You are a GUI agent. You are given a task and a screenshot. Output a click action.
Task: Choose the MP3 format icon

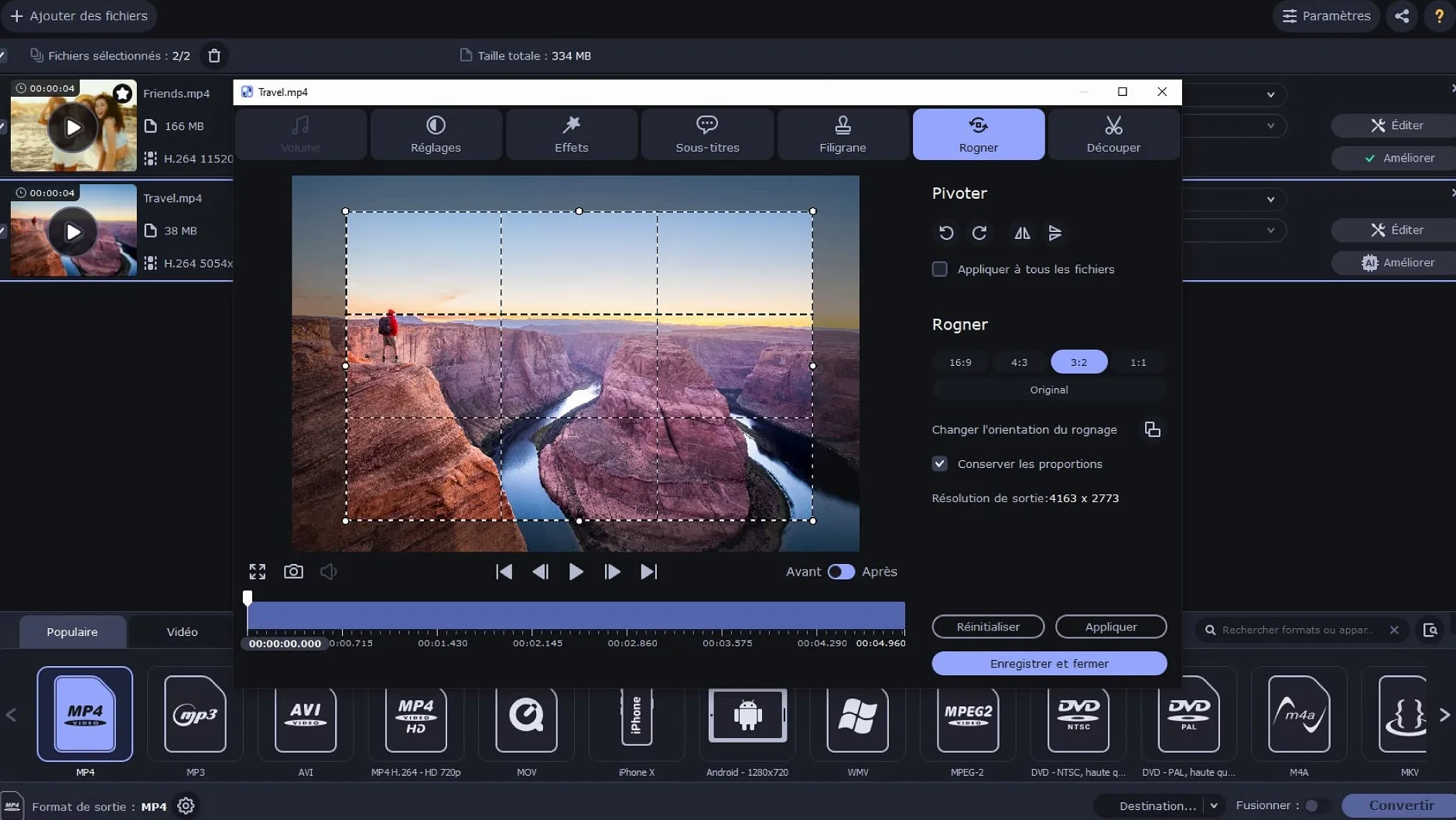coord(195,714)
